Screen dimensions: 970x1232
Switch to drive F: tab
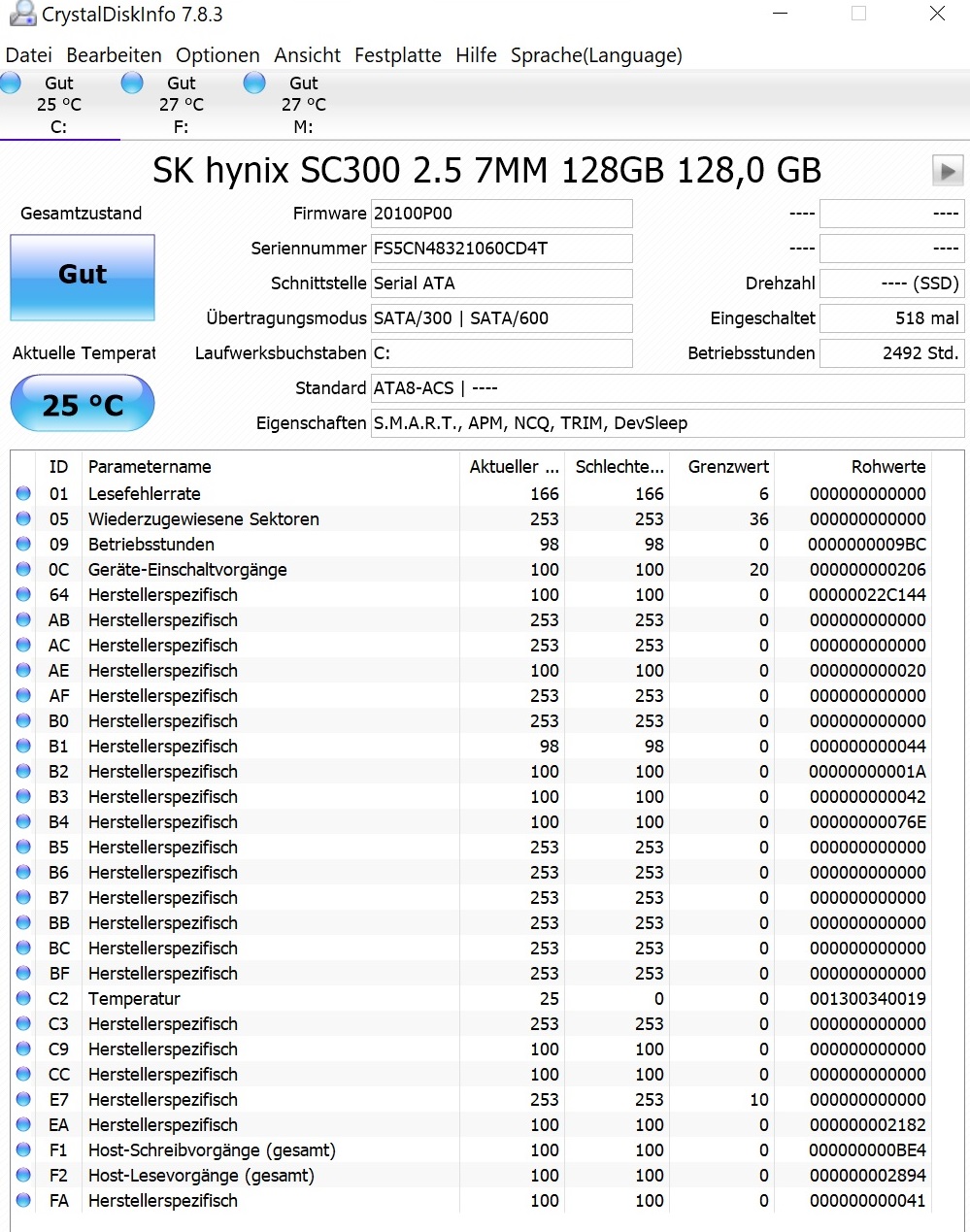[x=182, y=105]
